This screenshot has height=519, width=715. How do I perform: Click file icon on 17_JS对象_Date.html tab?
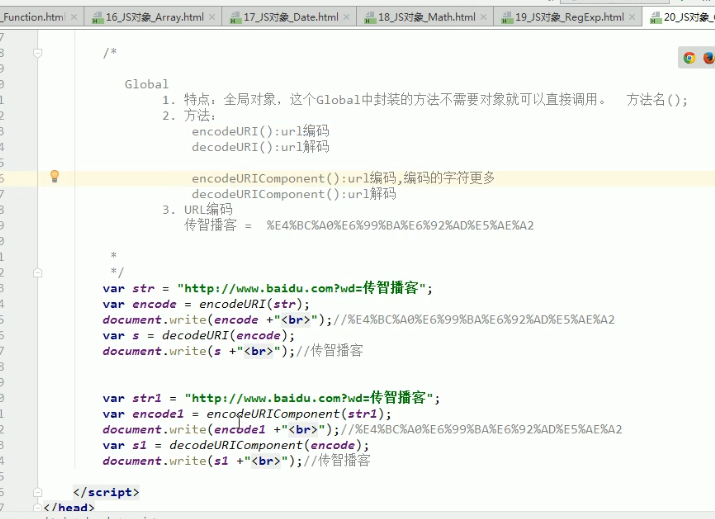pyautogui.click(x=235, y=18)
